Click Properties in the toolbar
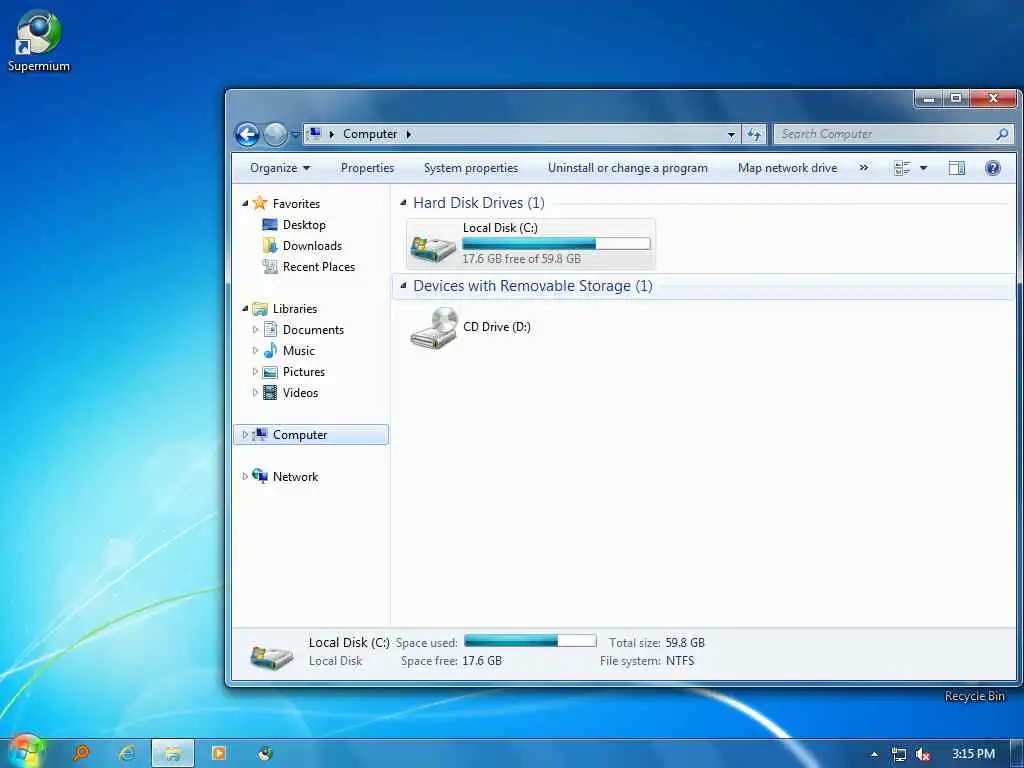1024x768 pixels. 367,168
